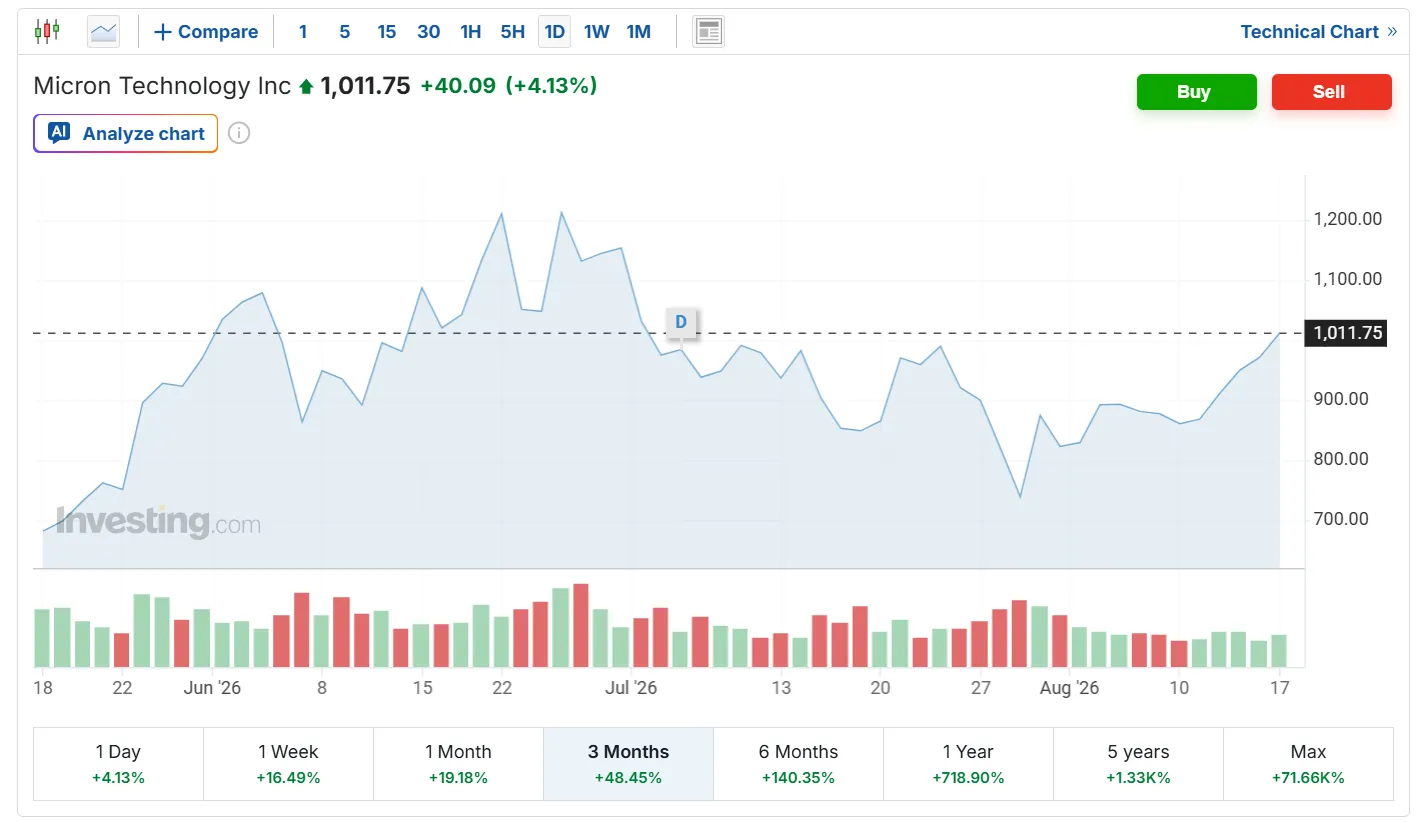
Task: Click the 1,200.00 price axis label
Action: 1348,219
